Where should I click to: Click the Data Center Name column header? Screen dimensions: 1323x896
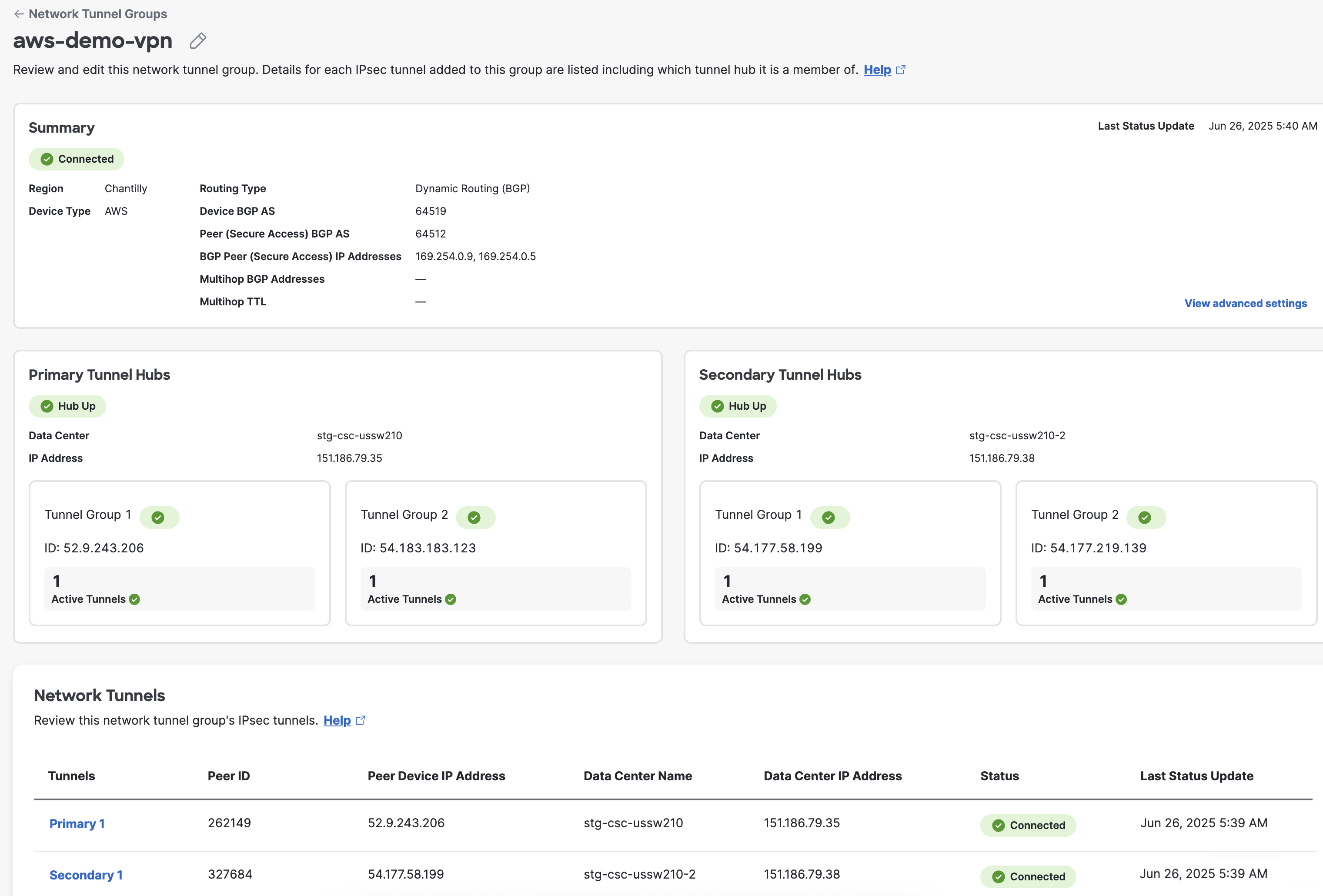pos(638,776)
